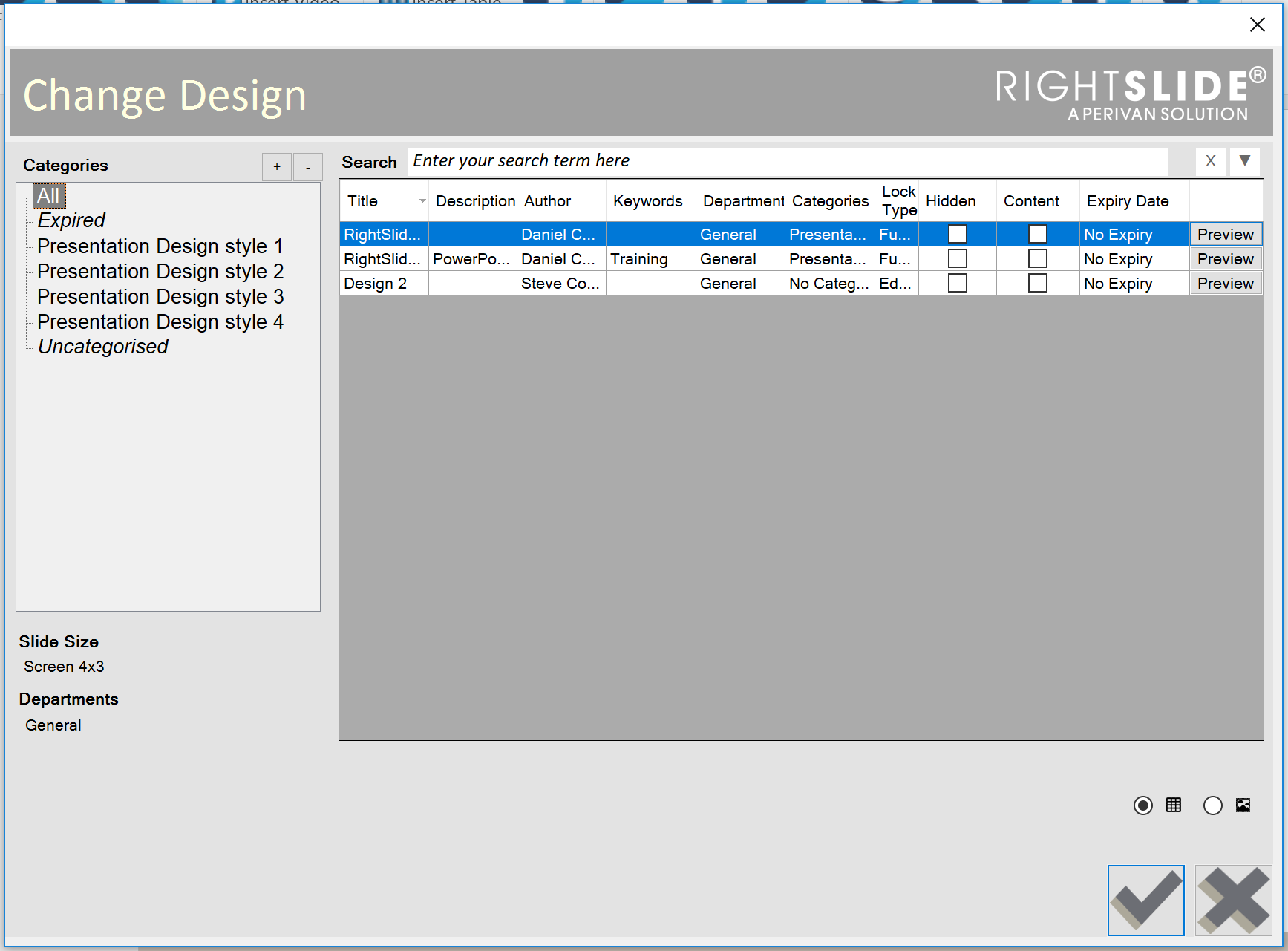Toggle Hidden checkbox for Design 2 row

click(x=958, y=283)
